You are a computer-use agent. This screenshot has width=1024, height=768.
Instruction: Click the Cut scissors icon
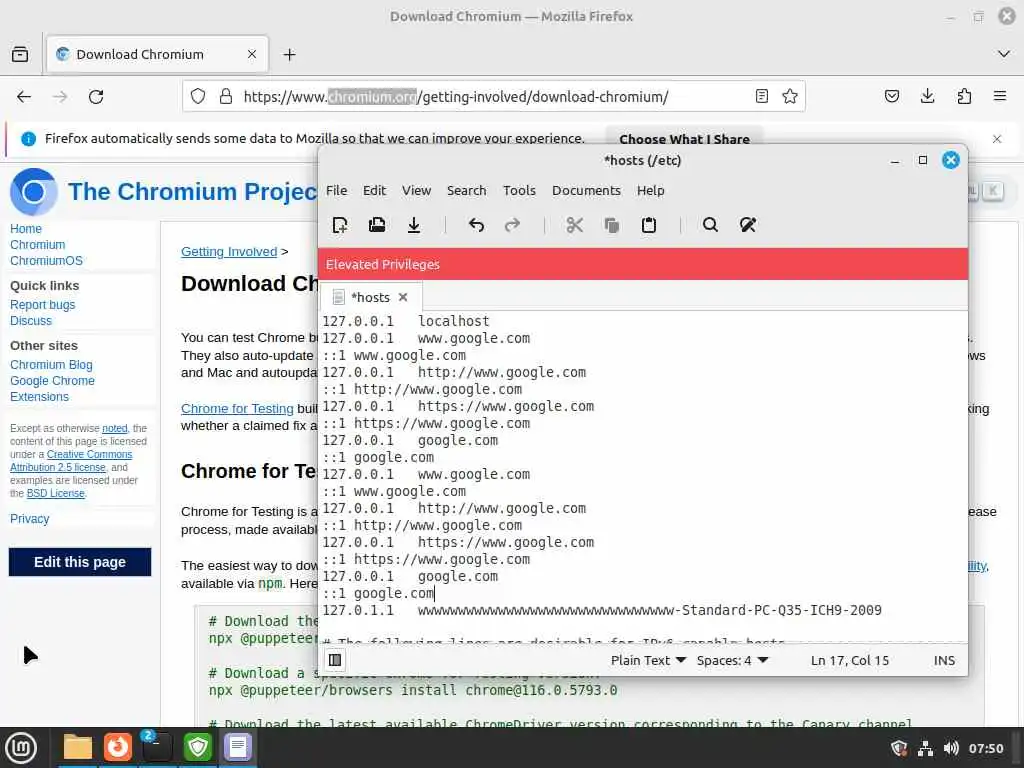coord(575,225)
